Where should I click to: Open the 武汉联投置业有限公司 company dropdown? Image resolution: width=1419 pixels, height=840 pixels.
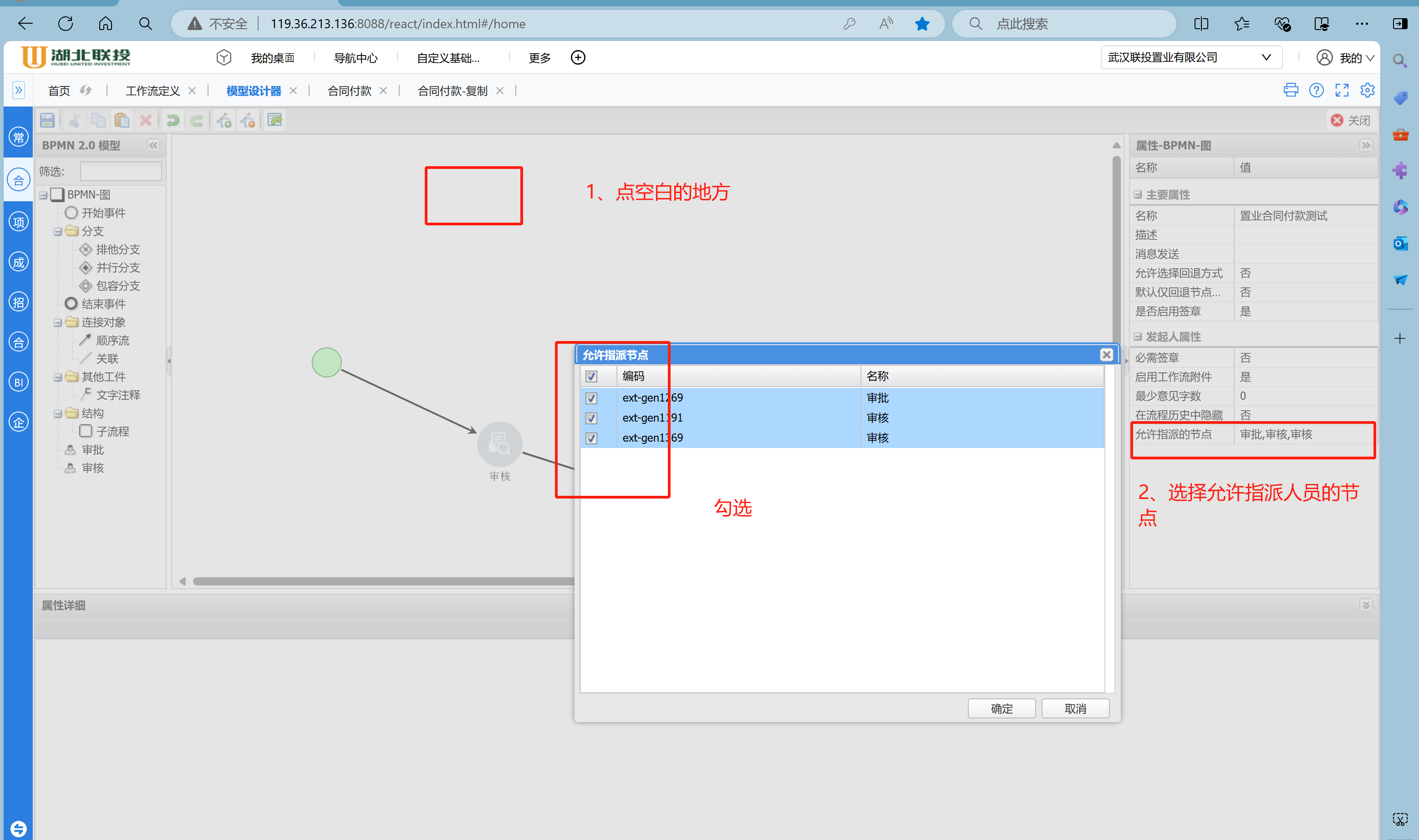pos(1191,57)
